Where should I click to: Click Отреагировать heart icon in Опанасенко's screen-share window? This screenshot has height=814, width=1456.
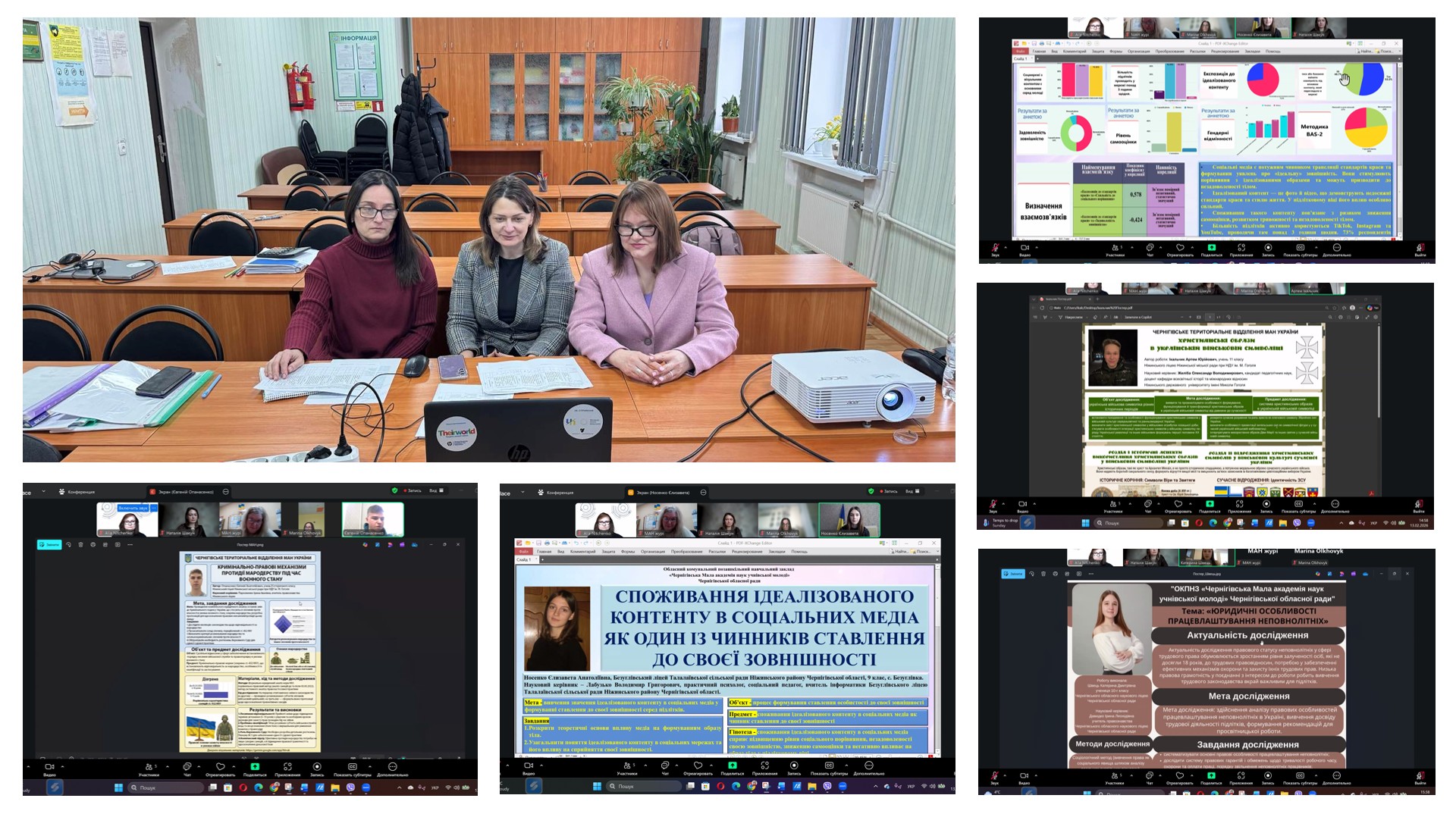point(220,767)
